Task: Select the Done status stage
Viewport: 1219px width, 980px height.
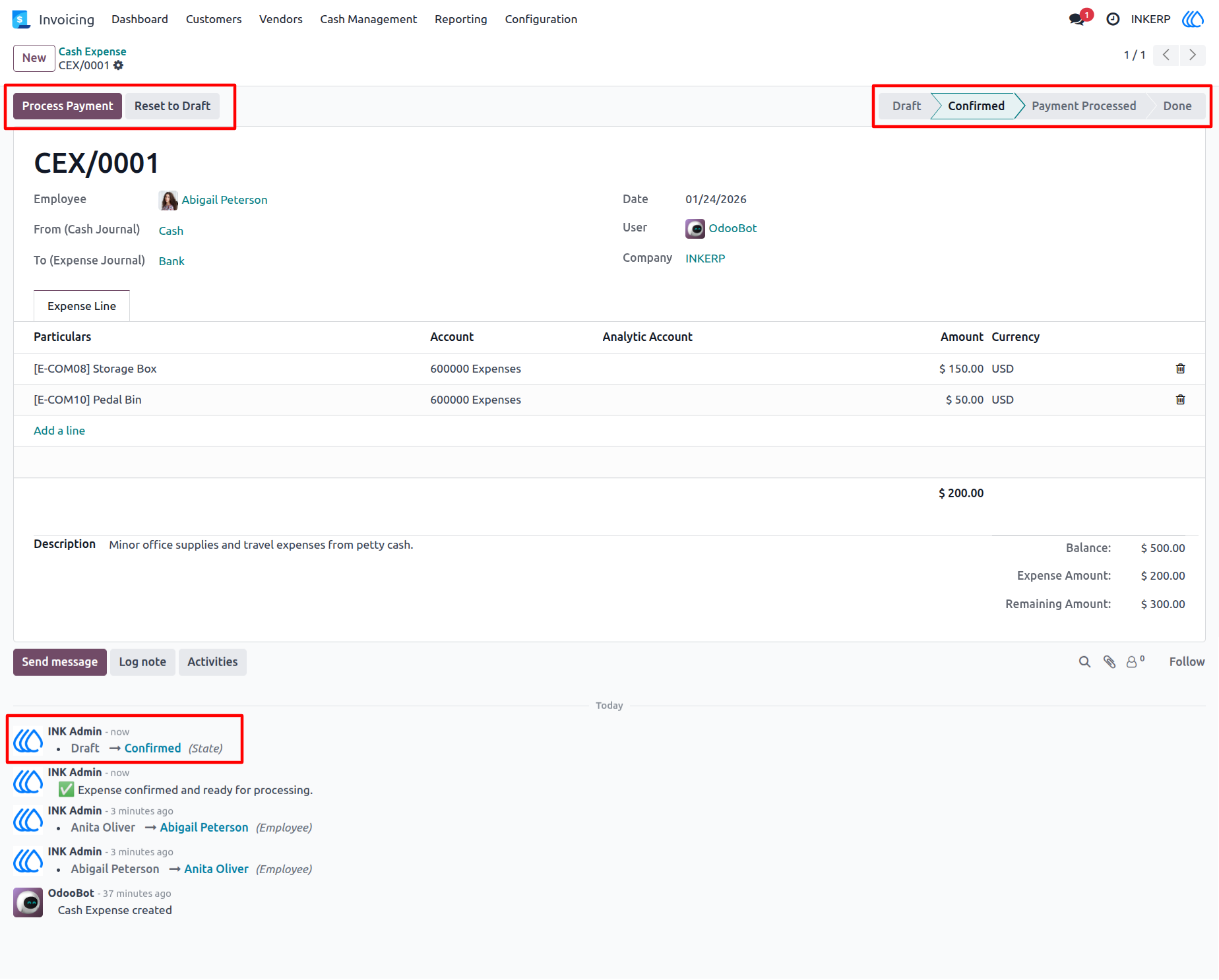Action: point(1177,106)
